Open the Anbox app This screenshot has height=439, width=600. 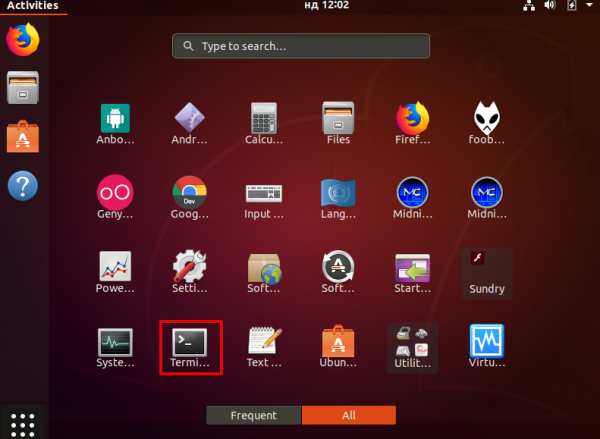click(x=115, y=123)
